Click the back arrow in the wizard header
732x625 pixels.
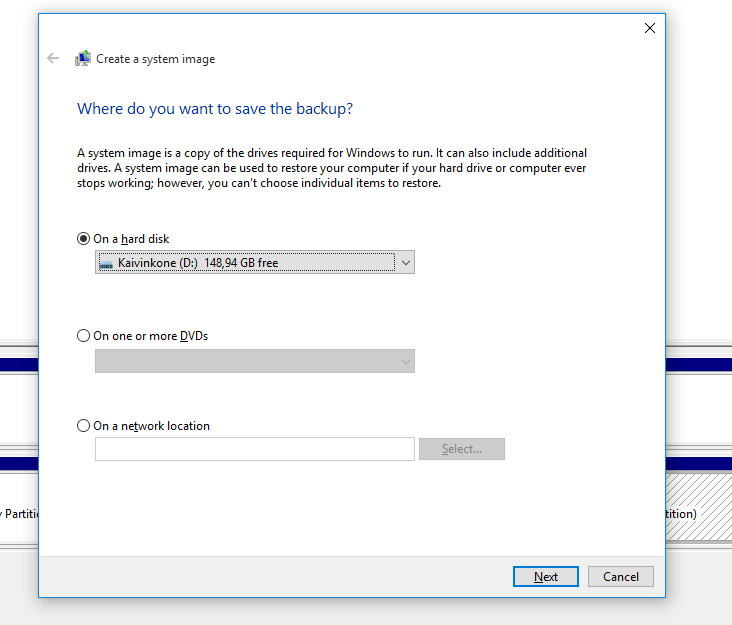point(53,58)
